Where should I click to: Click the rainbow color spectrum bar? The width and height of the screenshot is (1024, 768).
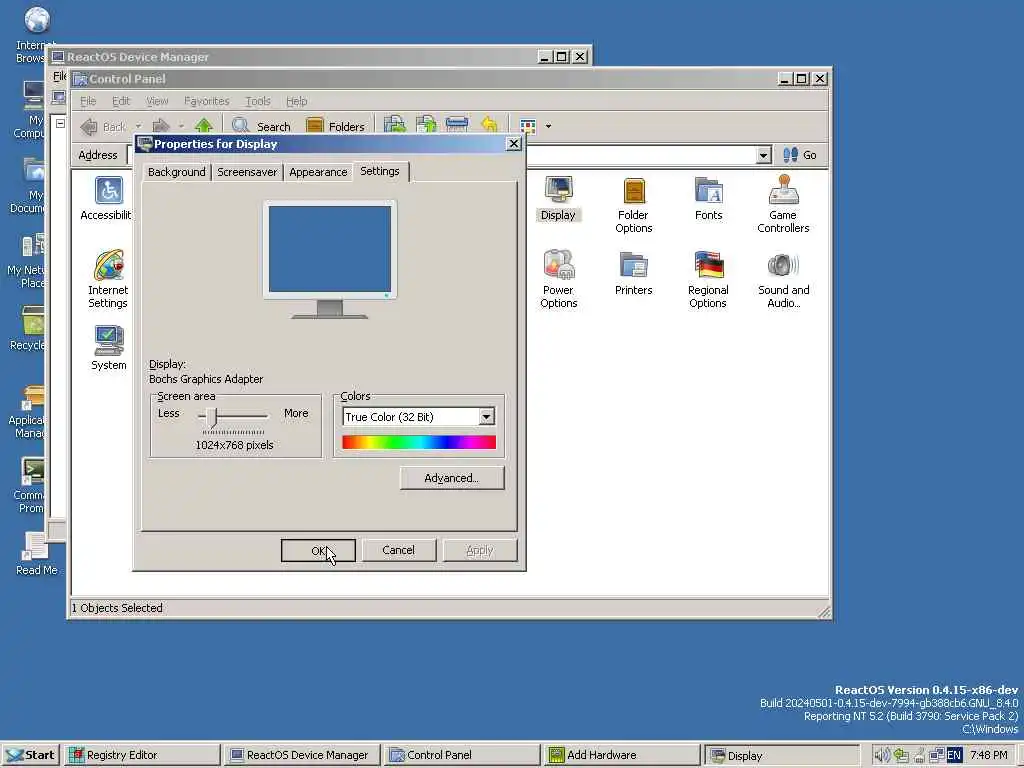[419, 442]
